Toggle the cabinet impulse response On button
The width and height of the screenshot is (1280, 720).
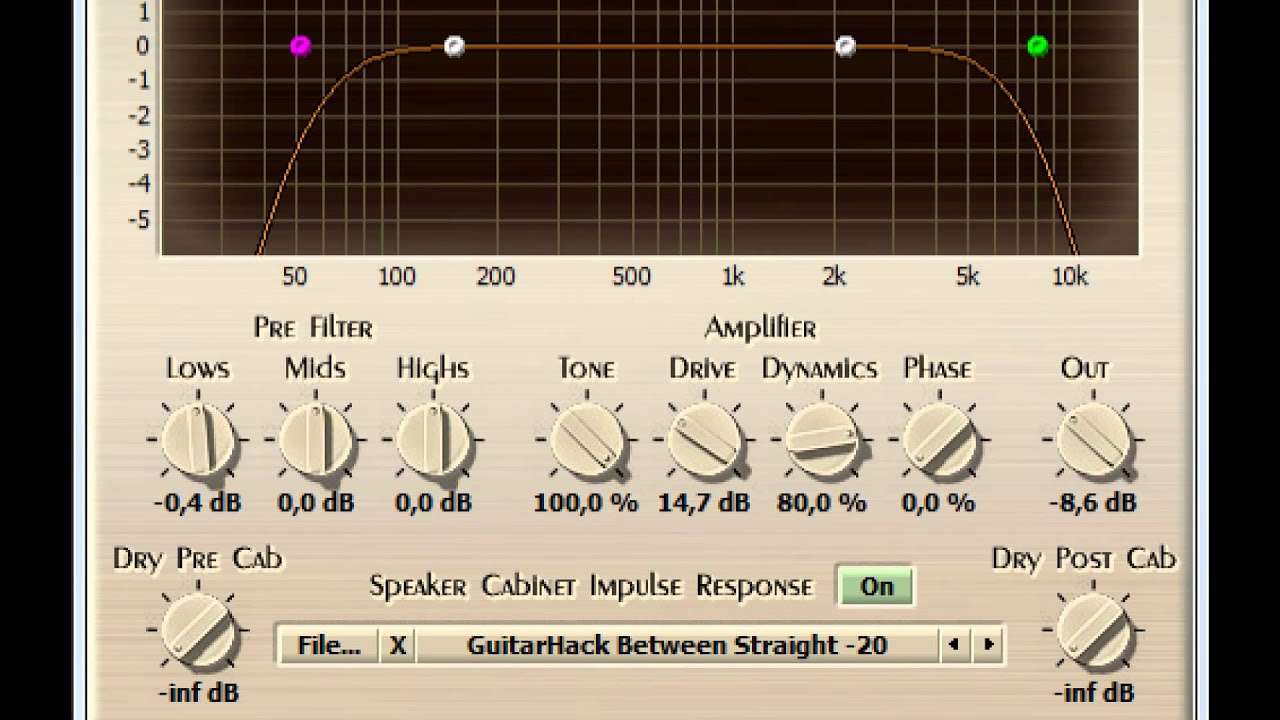click(876, 586)
